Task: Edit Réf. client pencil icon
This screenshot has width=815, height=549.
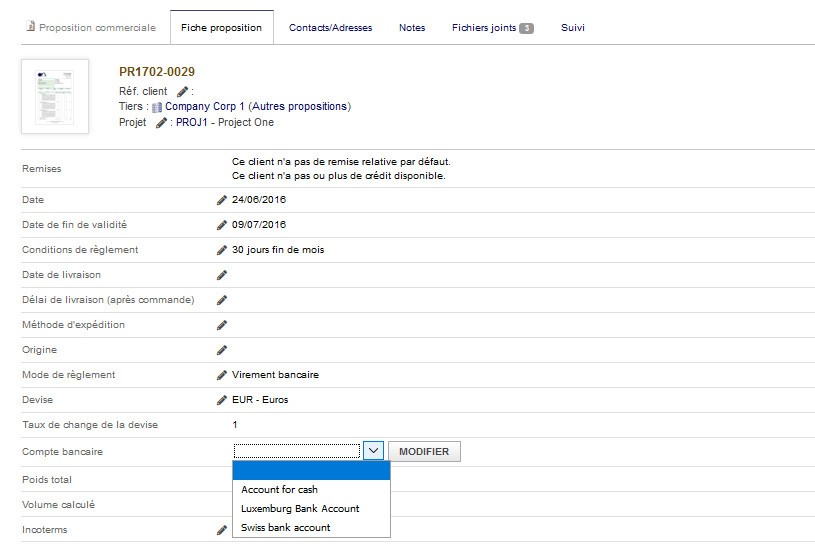Action: coord(182,91)
